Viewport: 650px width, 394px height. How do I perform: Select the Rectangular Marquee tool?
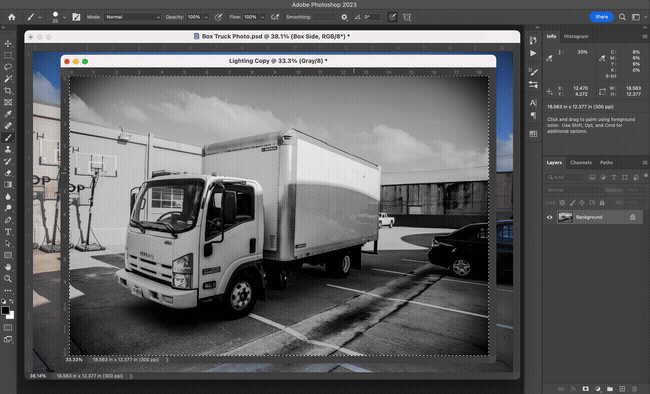tap(8, 55)
